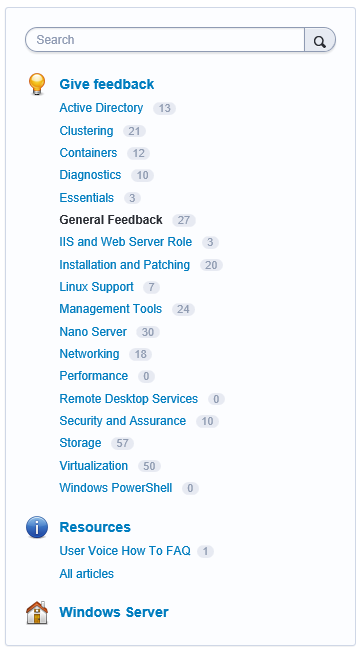Click the lightbulb icon beside Give feedback

pos(37,84)
